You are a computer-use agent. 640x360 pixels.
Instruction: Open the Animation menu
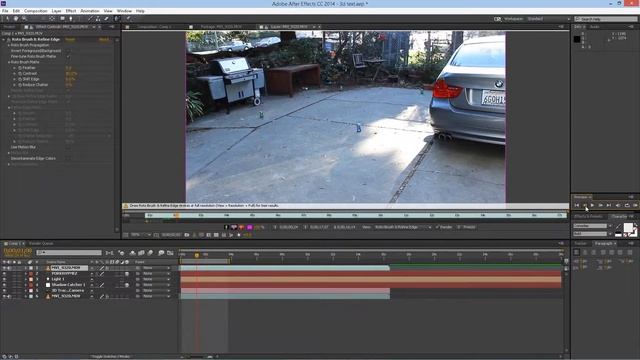[90, 11]
